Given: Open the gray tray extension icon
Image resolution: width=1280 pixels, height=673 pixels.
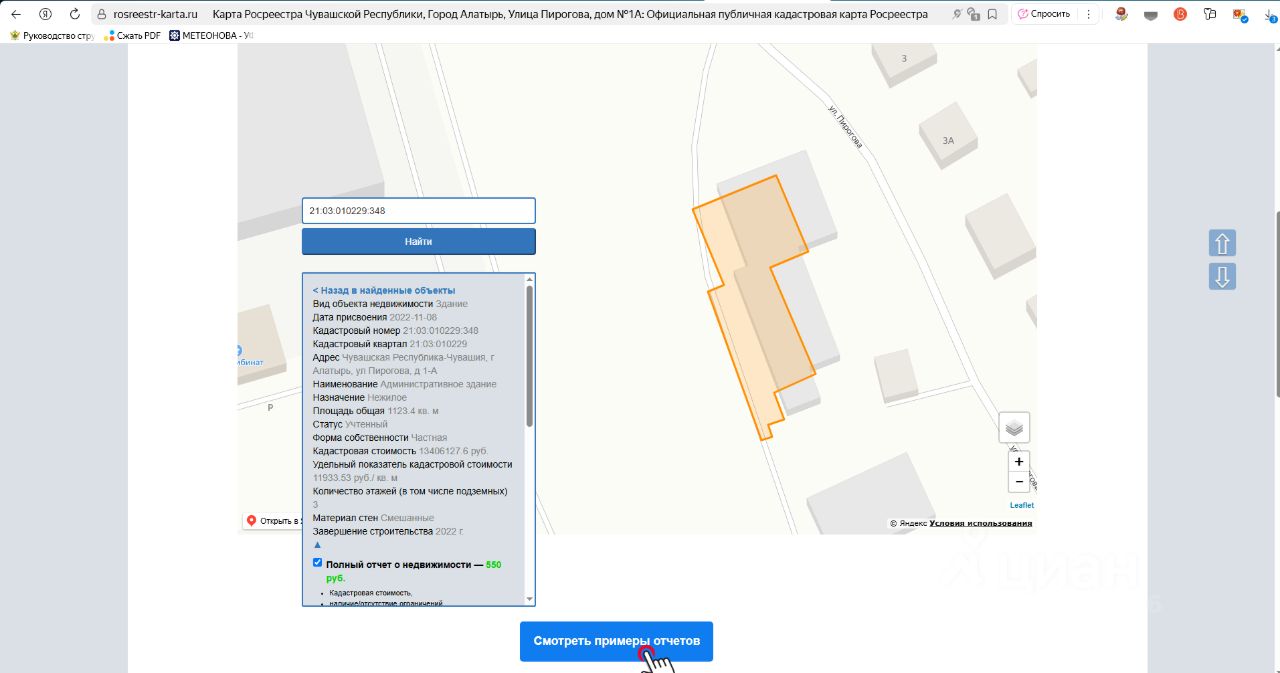Looking at the screenshot, I should coord(1152,14).
